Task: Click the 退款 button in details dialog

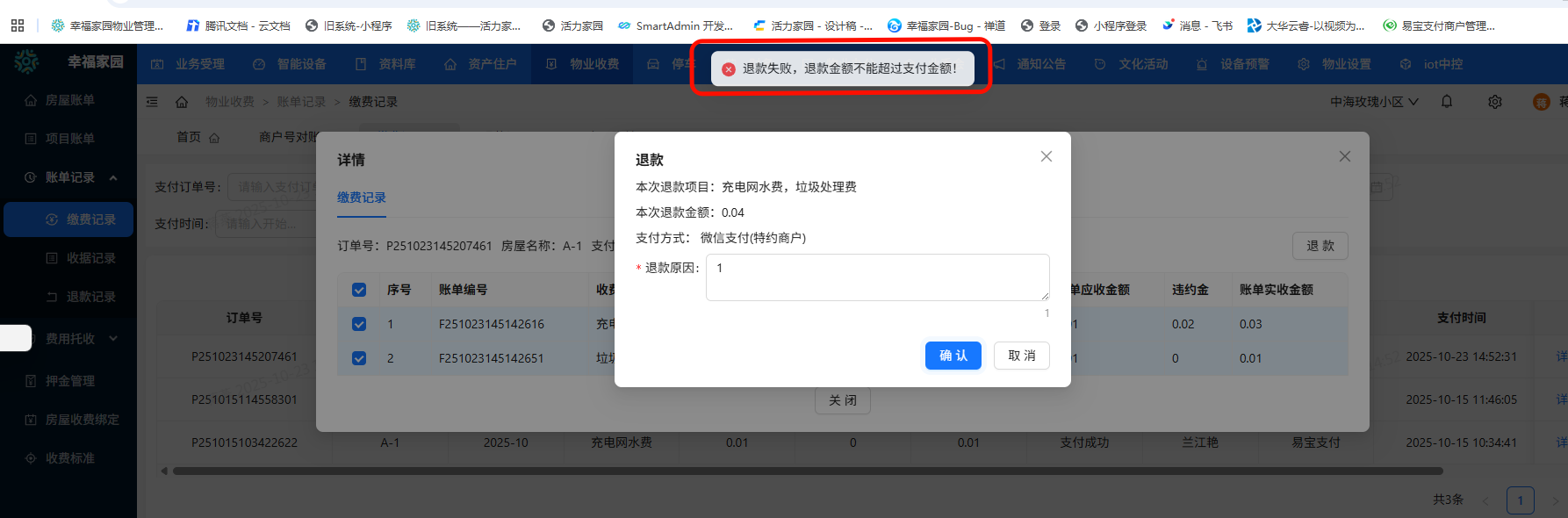Action: click(x=1320, y=246)
